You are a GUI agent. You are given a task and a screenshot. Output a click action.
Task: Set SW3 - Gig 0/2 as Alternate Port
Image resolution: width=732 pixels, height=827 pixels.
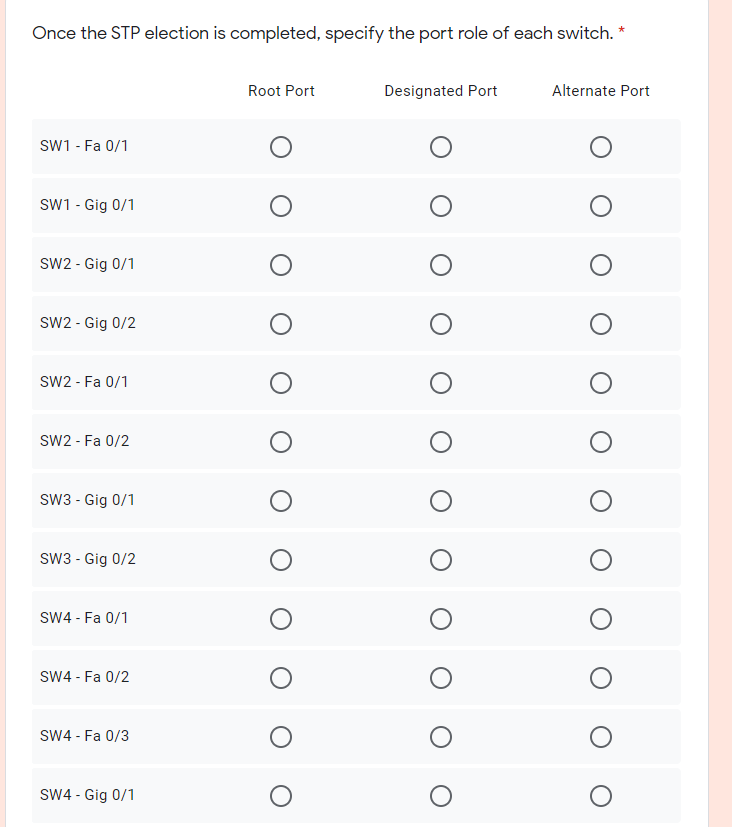click(x=600, y=559)
